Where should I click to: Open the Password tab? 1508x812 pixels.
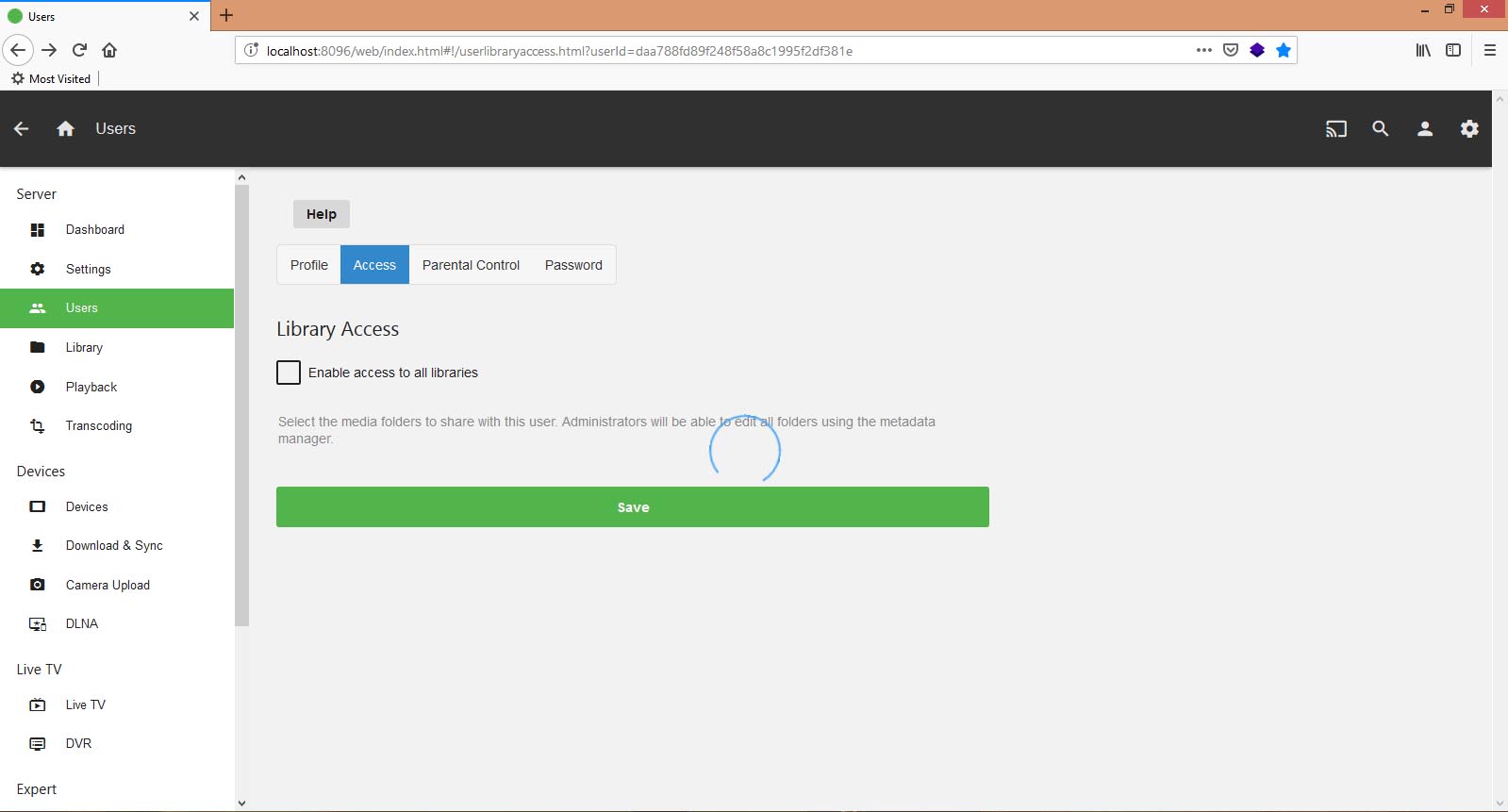[573, 265]
